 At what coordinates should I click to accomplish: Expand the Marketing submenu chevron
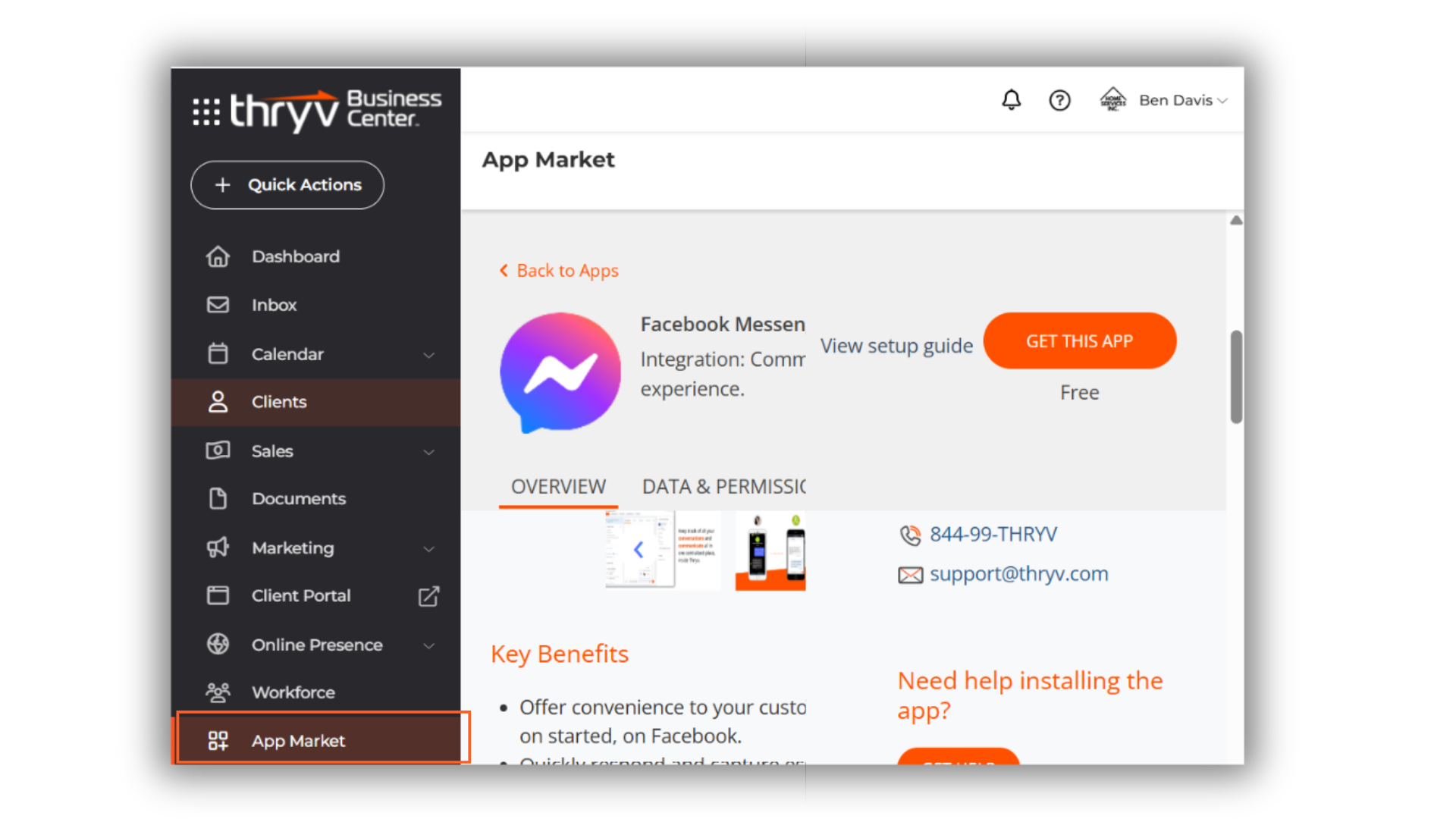pyautogui.click(x=428, y=549)
